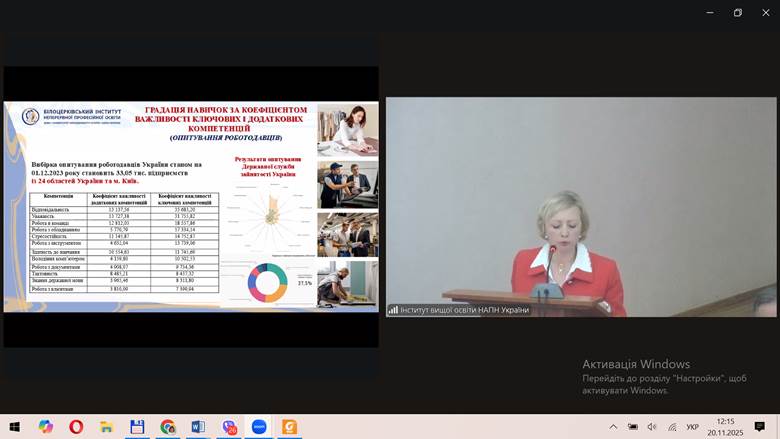
Task: Switch input language from УКР
Action: tap(692, 427)
